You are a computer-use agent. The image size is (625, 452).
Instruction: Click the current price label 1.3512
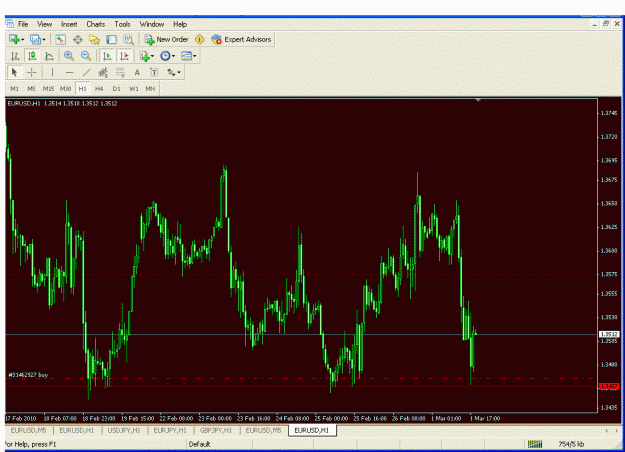(x=609, y=334)
